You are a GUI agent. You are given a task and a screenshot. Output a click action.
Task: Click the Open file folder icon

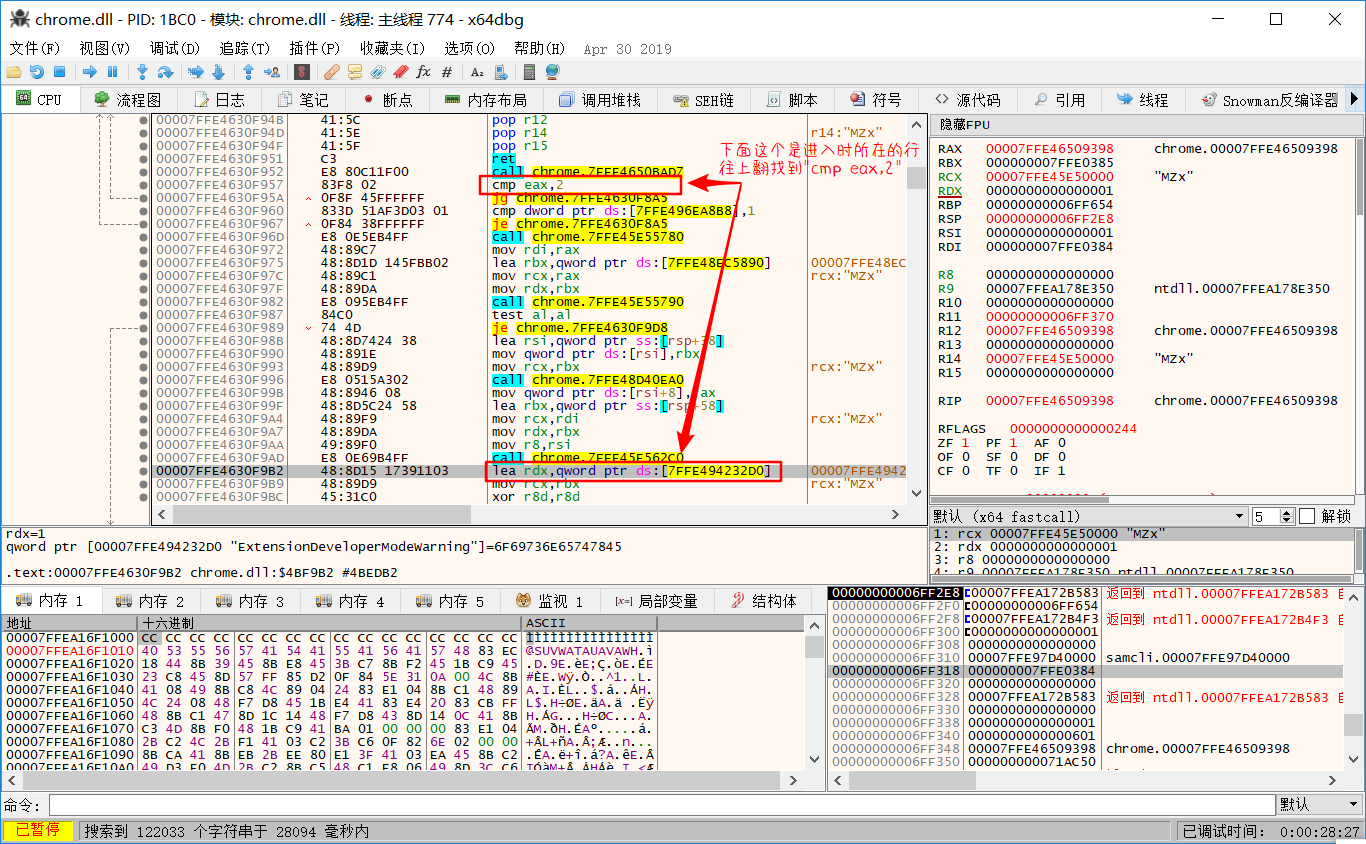tap(13, 72)
